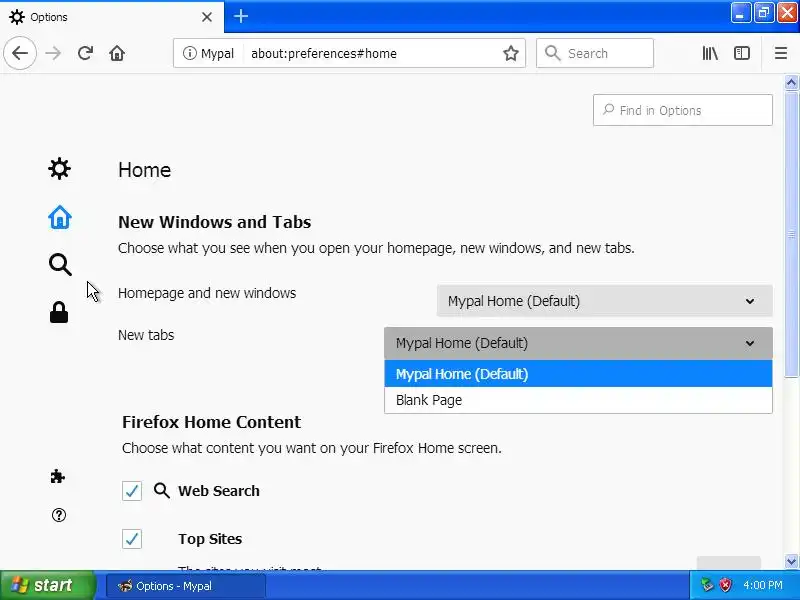Screen dimensions: 800x600
Task: Reload the current page
Action: (x=86, y=54)
